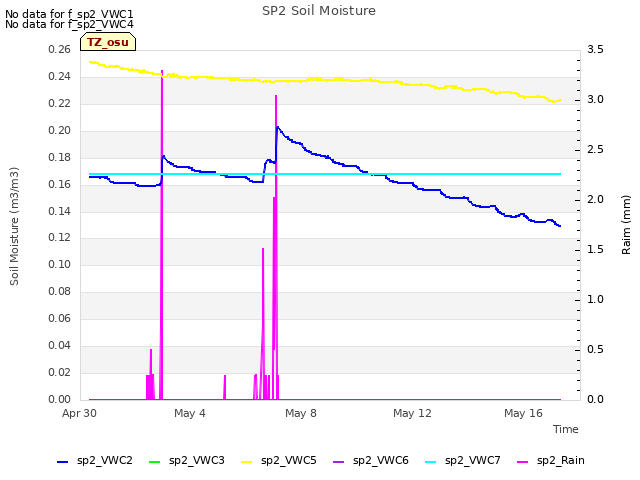Click the 3.5 right axis tick value

595,49
